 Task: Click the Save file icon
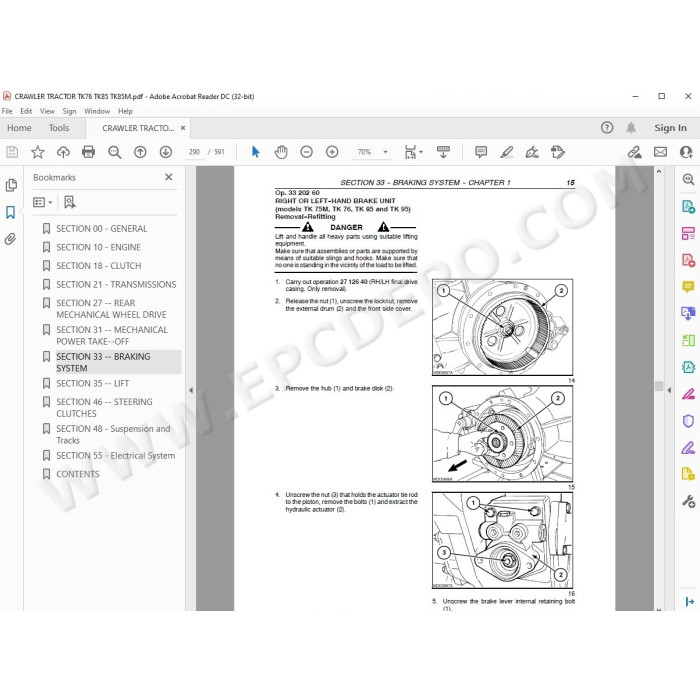click(12, 152)
